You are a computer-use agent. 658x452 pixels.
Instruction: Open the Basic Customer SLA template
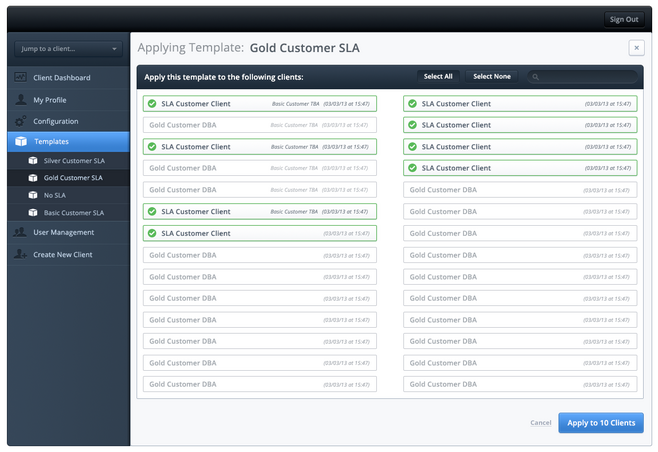pyautogui.click(x=73, y=213)
